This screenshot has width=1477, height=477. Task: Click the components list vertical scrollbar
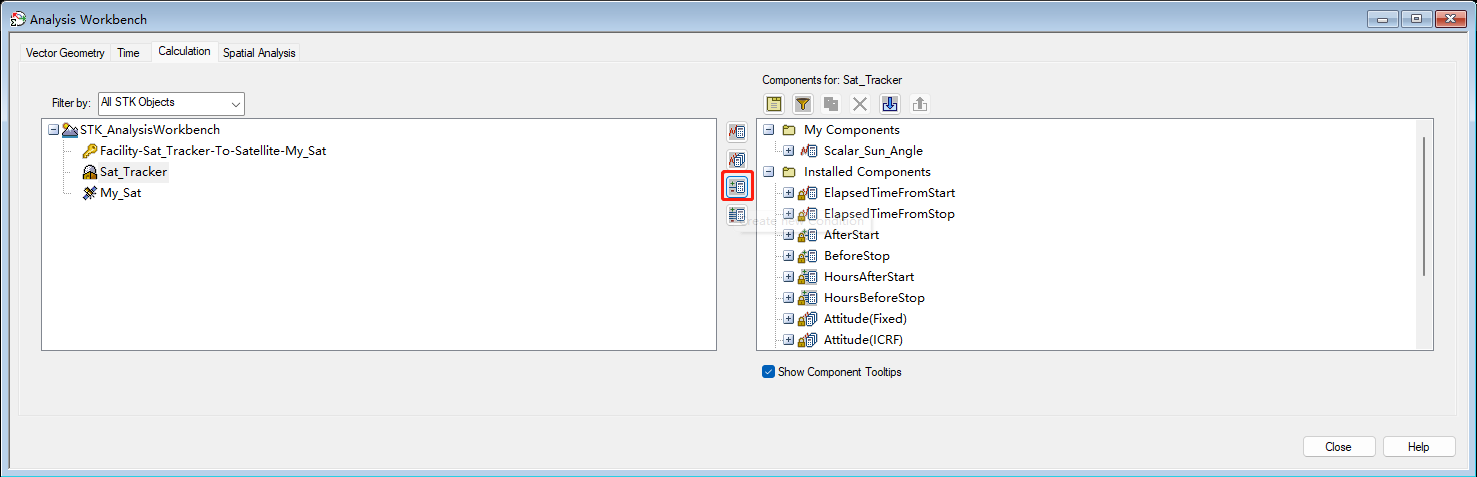1423,205
